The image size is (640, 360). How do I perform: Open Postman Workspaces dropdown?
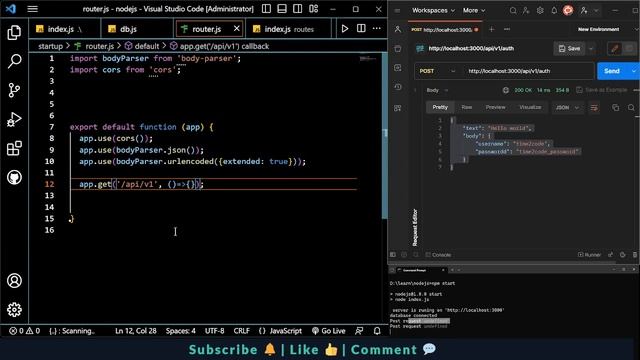[x=433, y=10]
